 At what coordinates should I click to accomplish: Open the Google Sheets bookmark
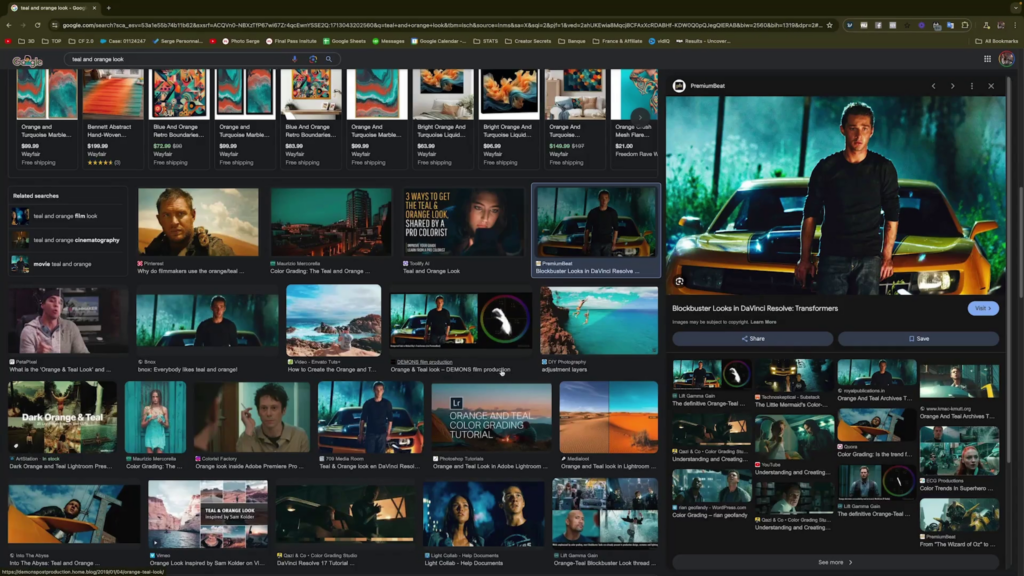pyautogui.click(x=345, y=41)
